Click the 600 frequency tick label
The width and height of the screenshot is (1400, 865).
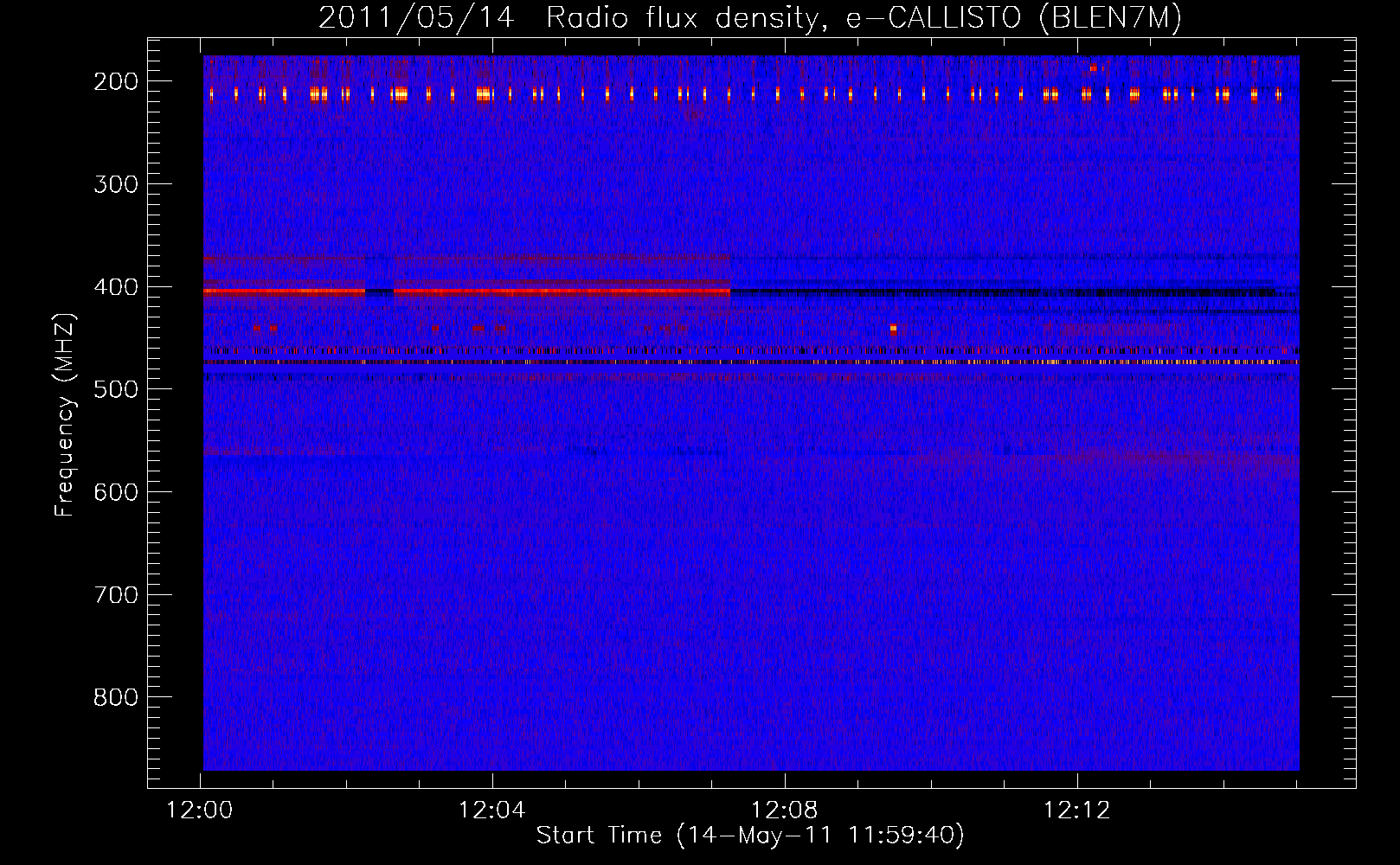115,492
